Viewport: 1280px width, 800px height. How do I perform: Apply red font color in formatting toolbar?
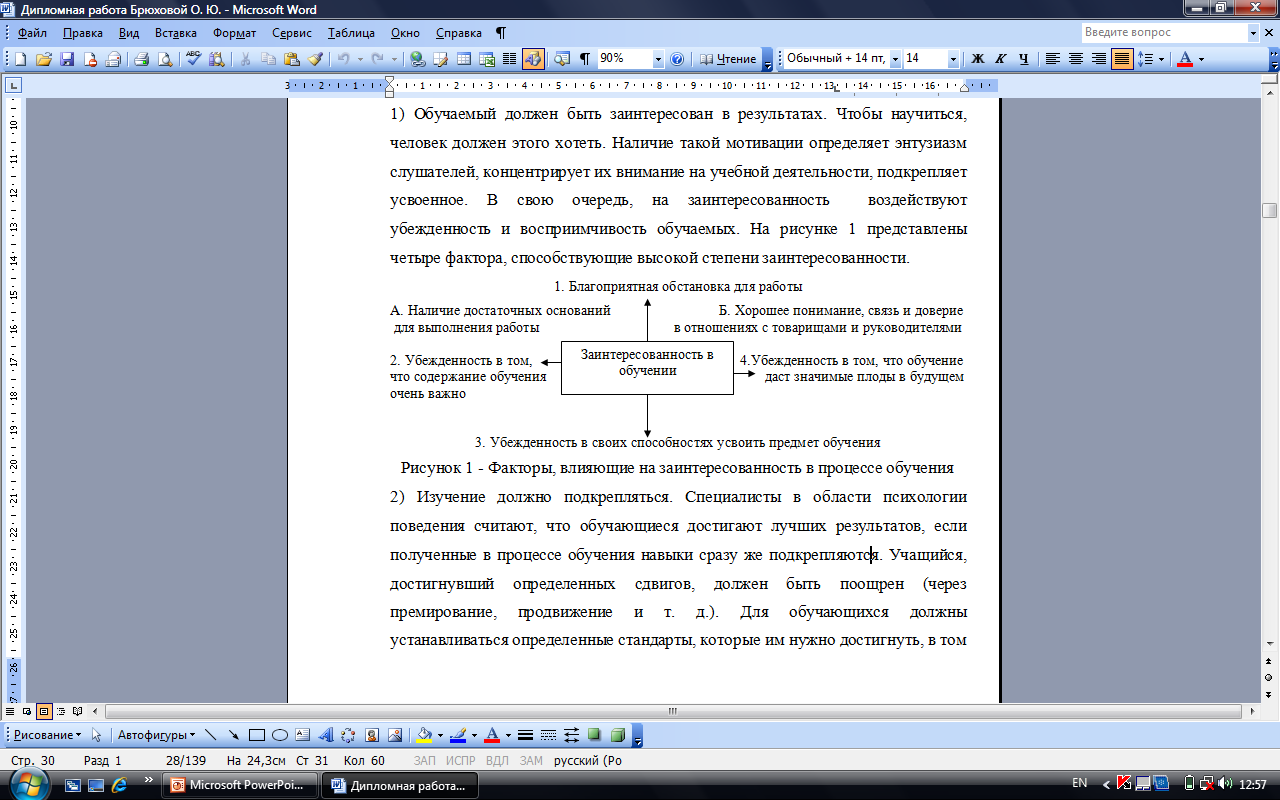coord(1186,59)
